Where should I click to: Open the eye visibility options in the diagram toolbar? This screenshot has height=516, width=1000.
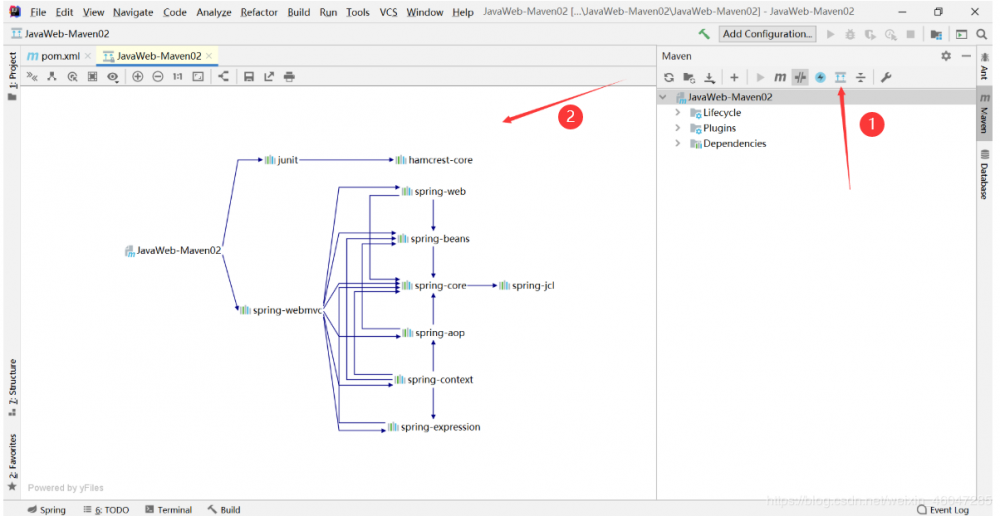coord(113,76)
